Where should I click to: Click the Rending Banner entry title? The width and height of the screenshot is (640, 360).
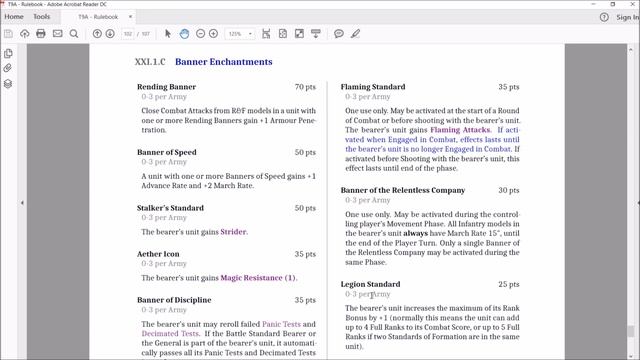167,87
